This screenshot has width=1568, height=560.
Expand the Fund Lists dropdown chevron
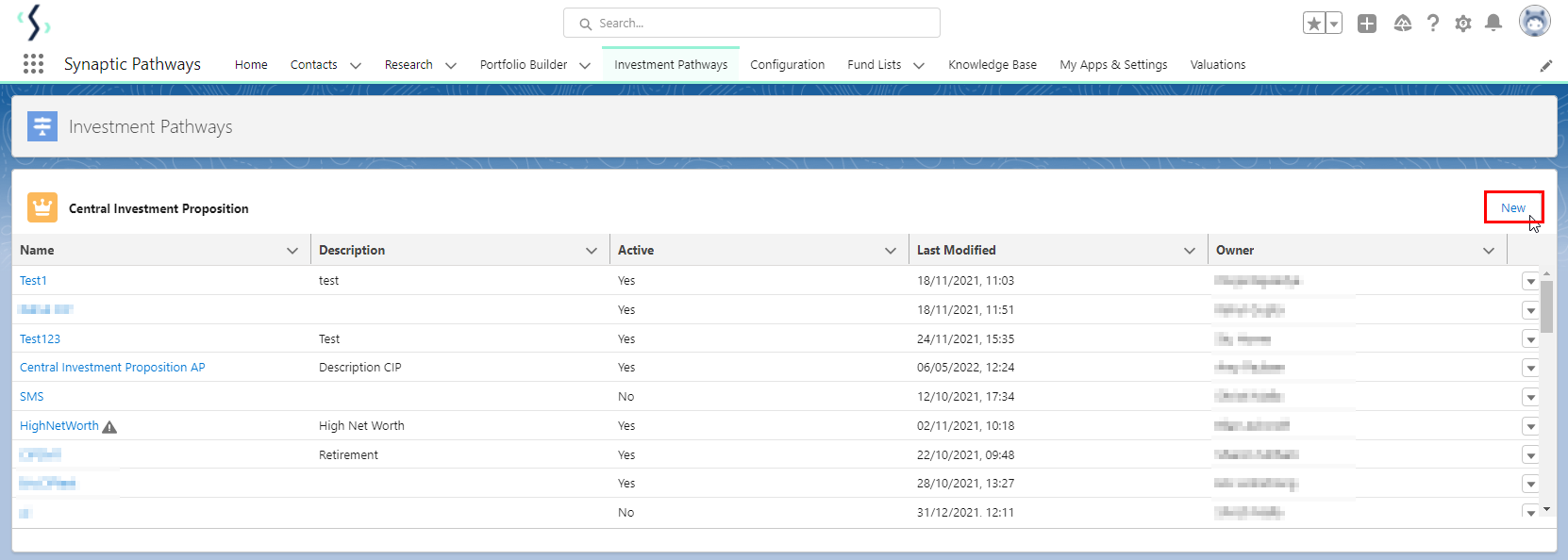pyautogui.click(x=919, y=65)
